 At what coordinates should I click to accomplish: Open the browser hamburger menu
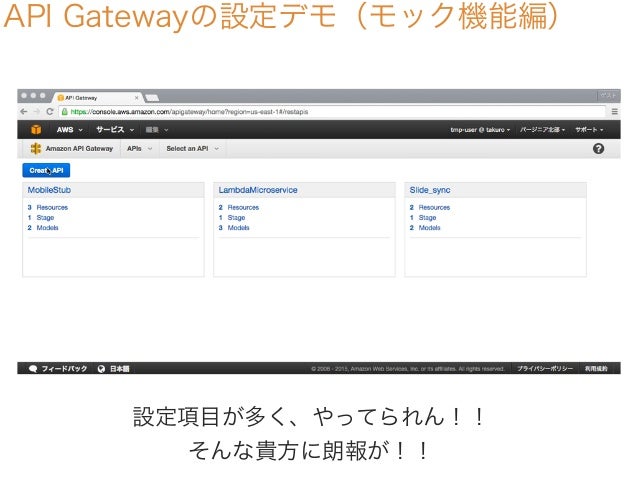(x=614, y=112)
